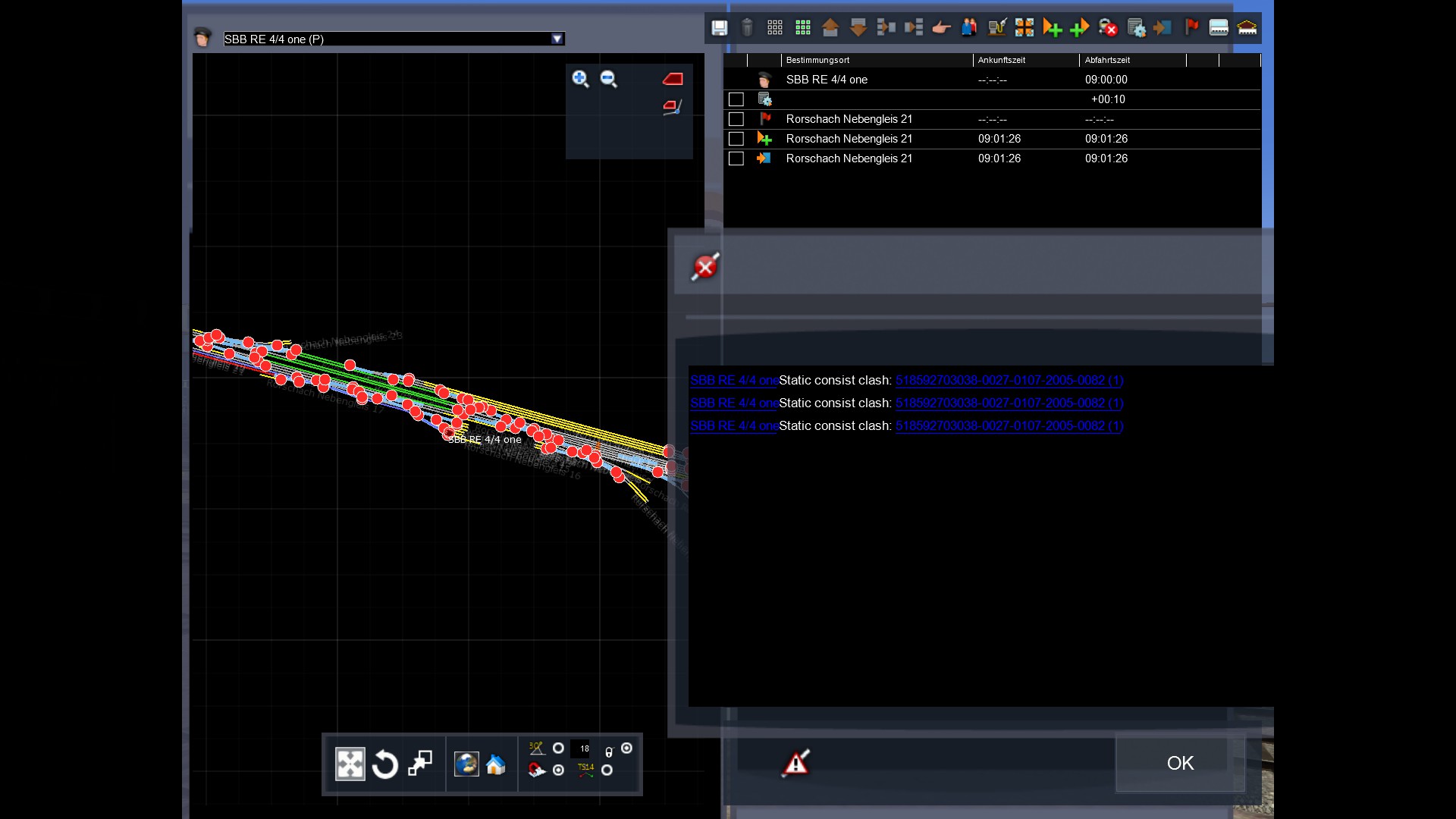Click the warning triangle icon near OK

[x=795, y=763]
